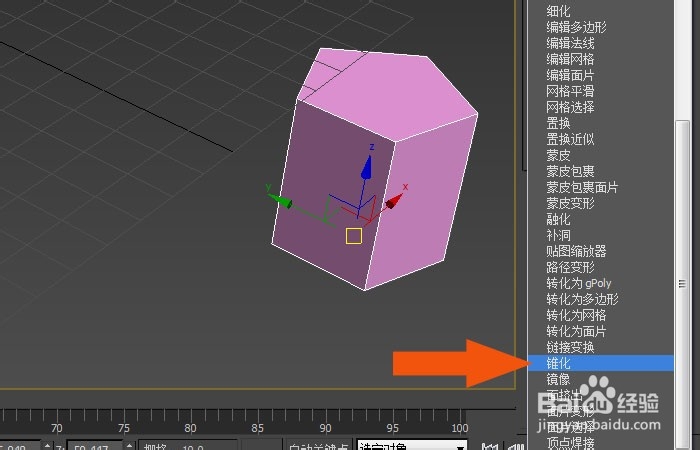Click frame 70 on the timeline
Viewport: 700px width, 450px height.
(x=57, y=429)
